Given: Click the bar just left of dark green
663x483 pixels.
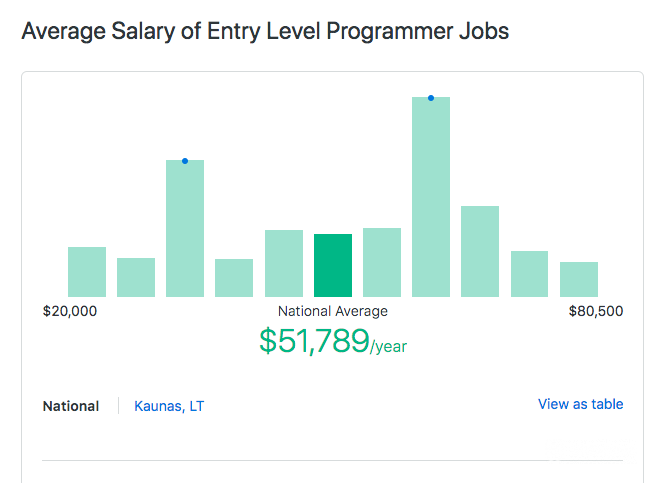Looking at the screenshot, I should pyautogui.click(x=284, y=263).
